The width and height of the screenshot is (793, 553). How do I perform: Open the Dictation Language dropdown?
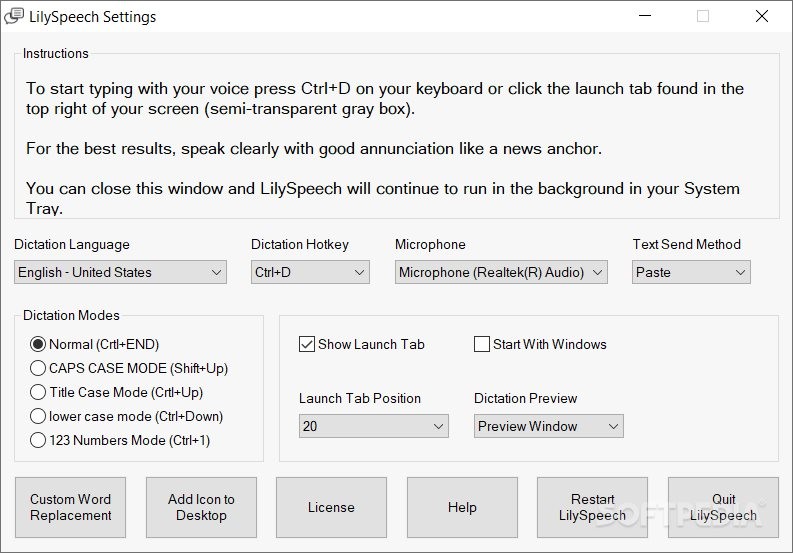120,272
